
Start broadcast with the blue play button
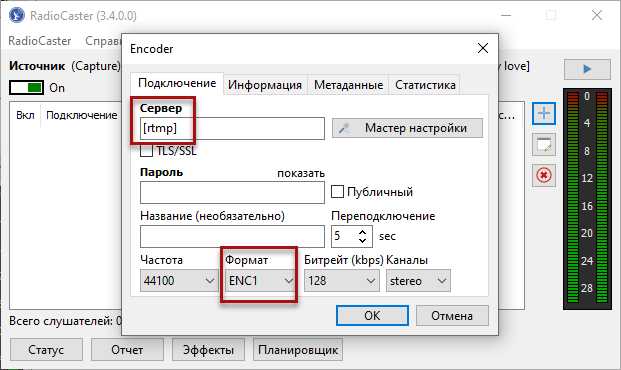tap(587, 69)
